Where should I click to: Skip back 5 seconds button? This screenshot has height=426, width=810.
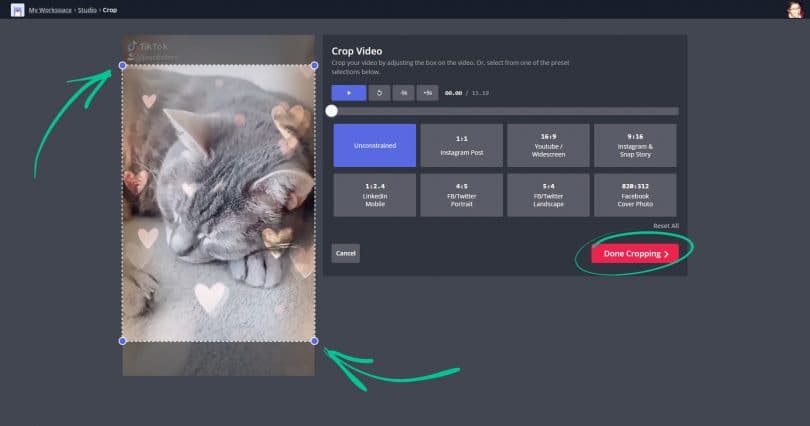(403, 93)
